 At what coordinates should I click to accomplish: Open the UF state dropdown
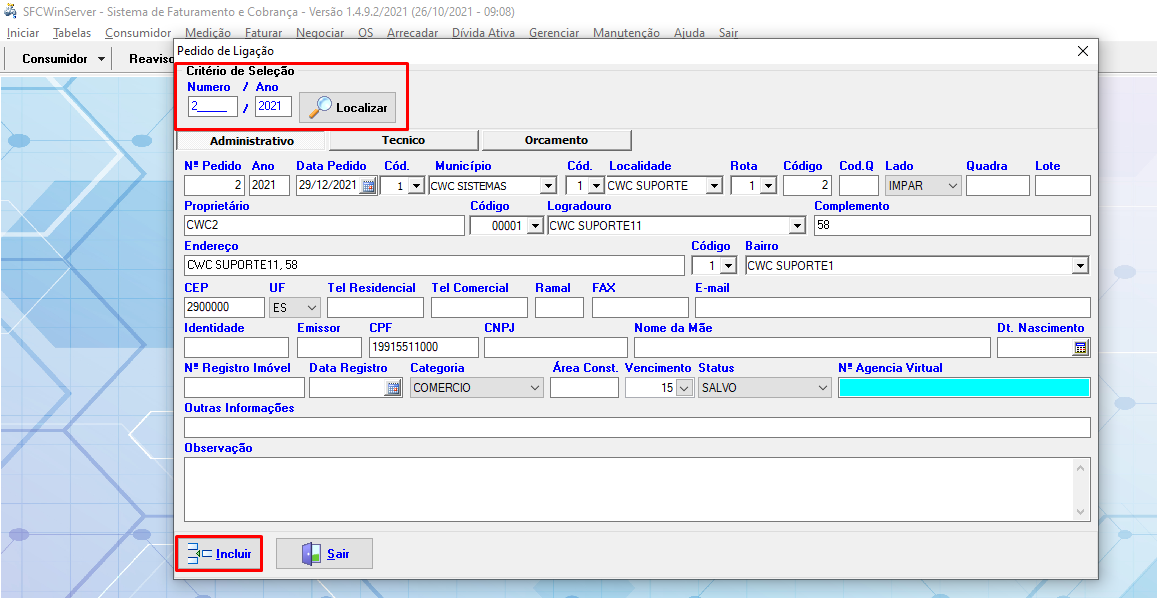311,308
